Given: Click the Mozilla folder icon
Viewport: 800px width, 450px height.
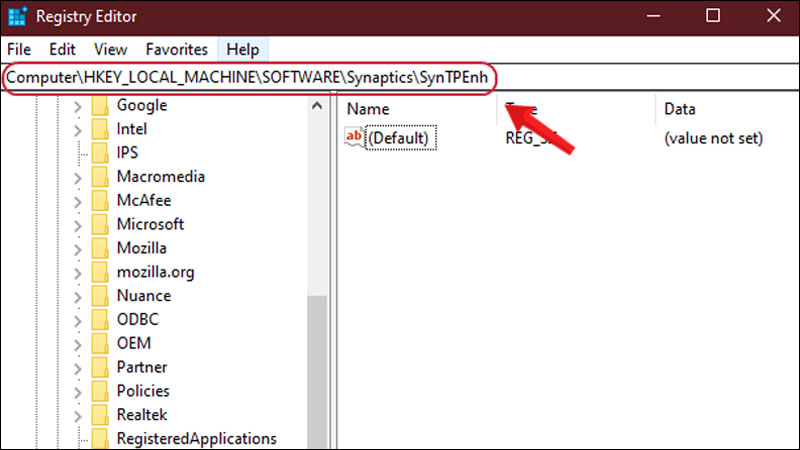Looking at the screenshot, I should pos(100,248).
